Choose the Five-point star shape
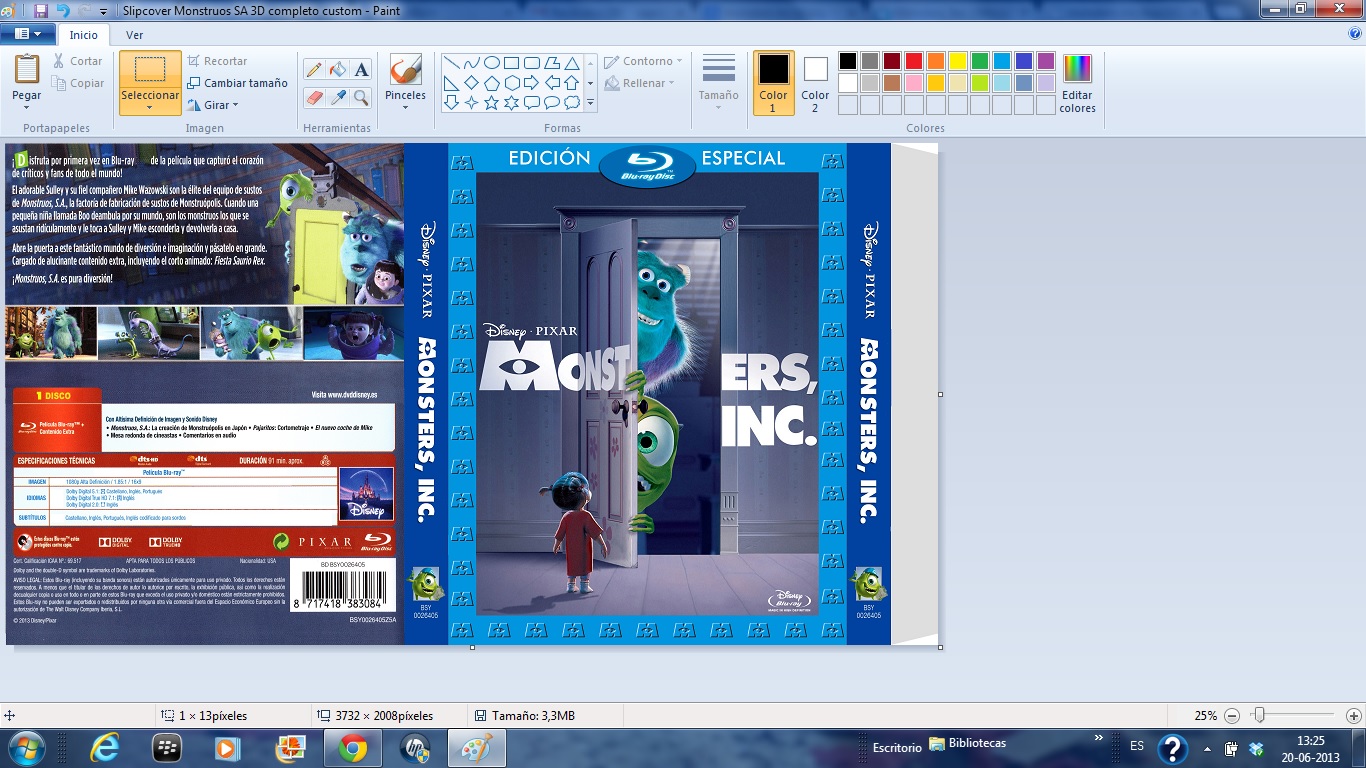The image size is (1366, 768). click(491, 102)
